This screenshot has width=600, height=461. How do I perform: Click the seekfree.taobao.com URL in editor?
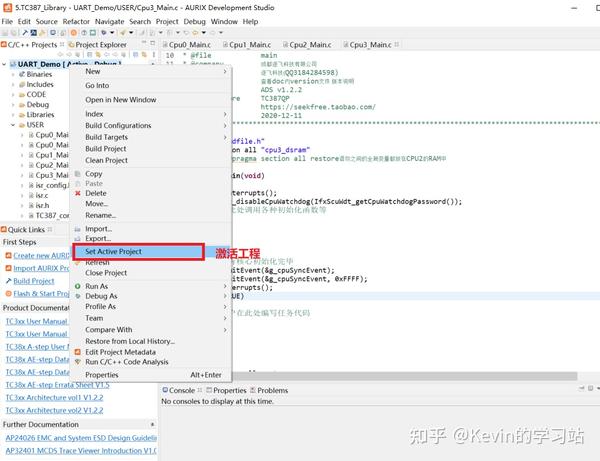point(318,107)
